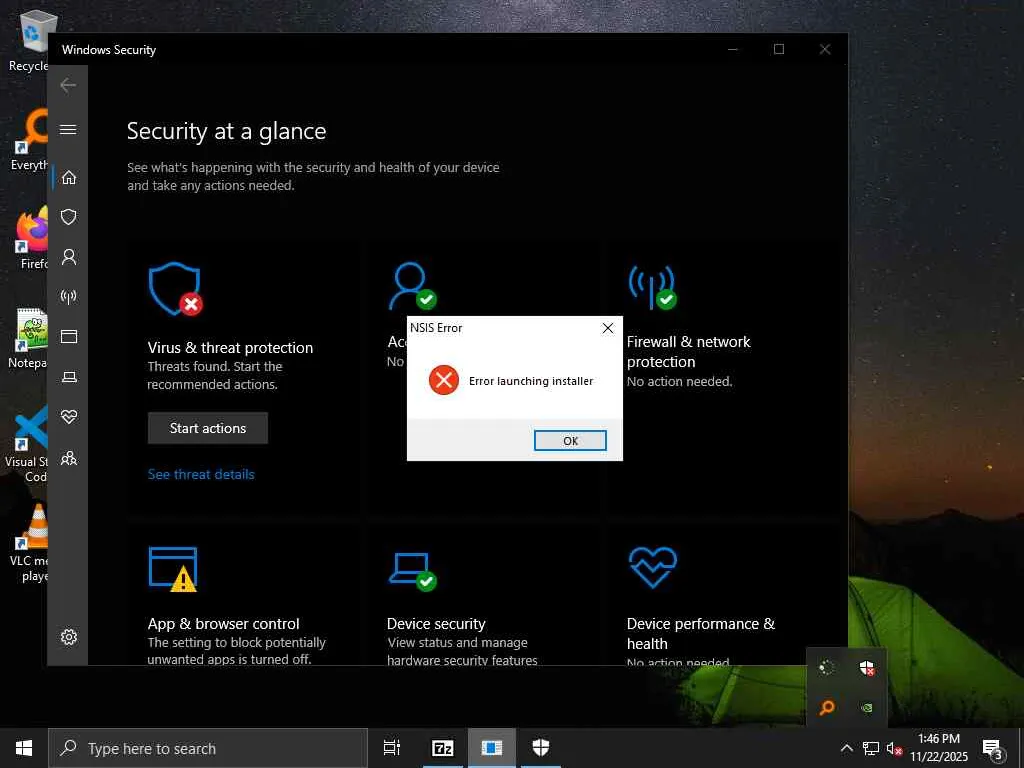Minimize the Windows Security window
The width and height of the screenshot is (1024, 768).
click(x=733, y=49)
